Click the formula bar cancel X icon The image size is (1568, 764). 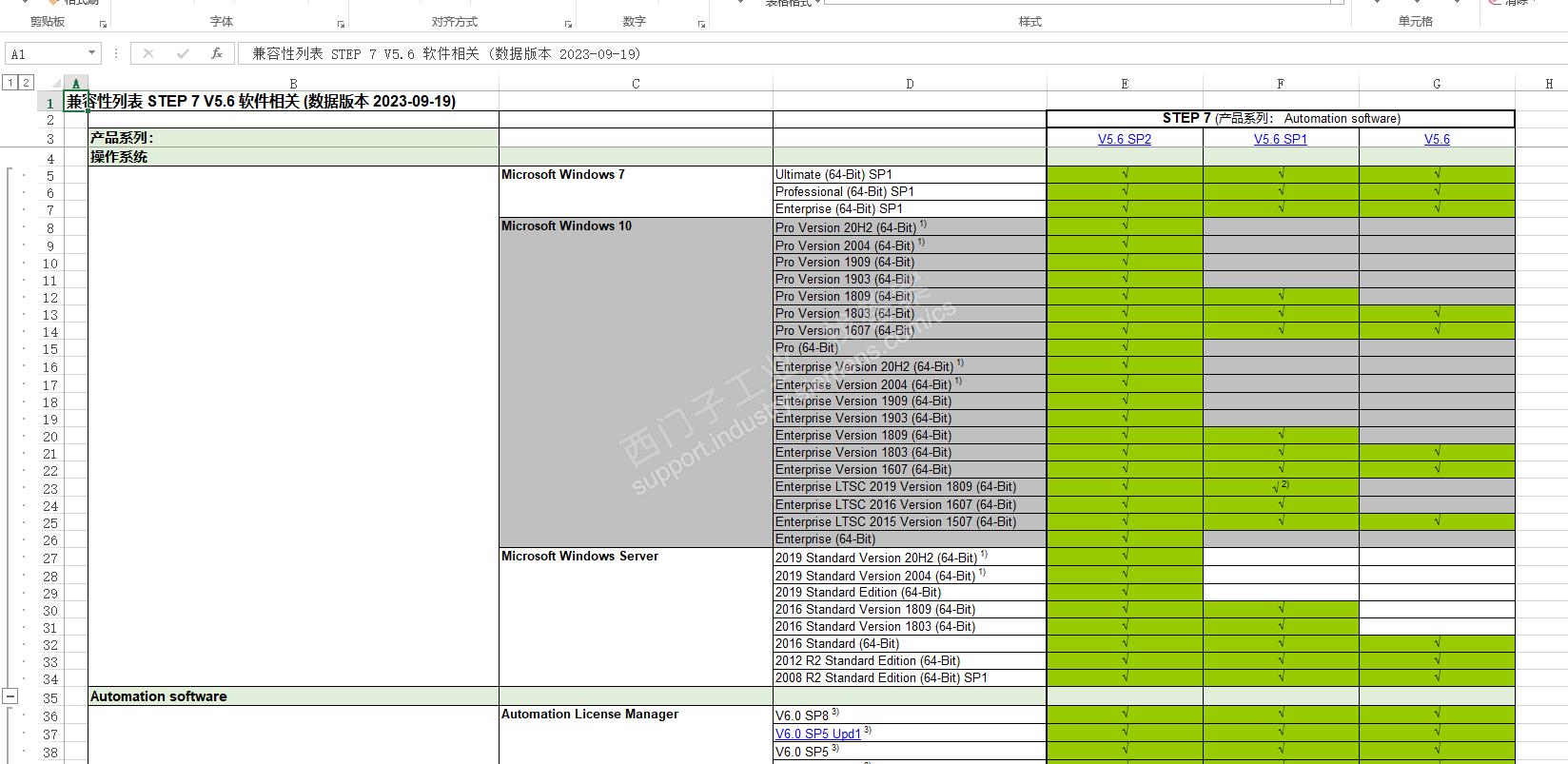tap(148, 54)
